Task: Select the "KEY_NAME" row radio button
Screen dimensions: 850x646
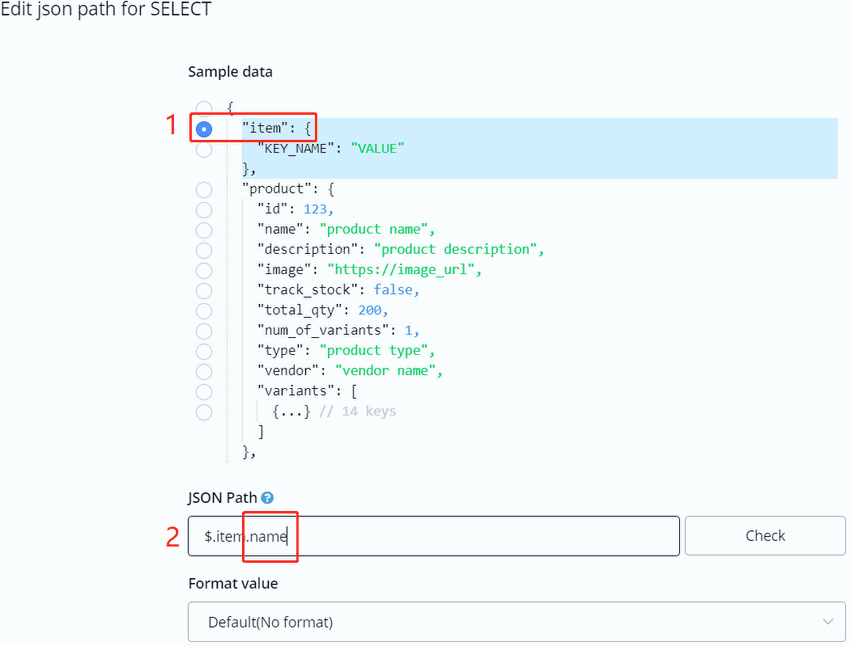Action: [204, 149]
